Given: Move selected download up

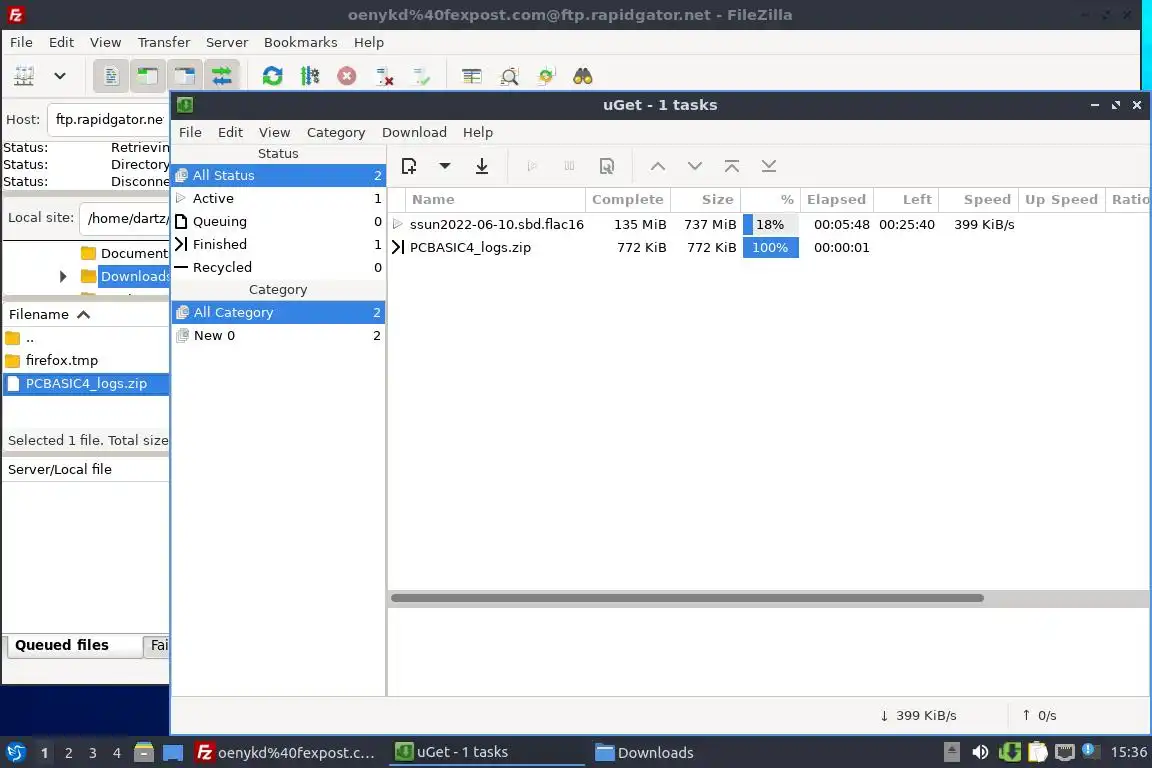Looking at the screenshot, I should click(658, 166).
